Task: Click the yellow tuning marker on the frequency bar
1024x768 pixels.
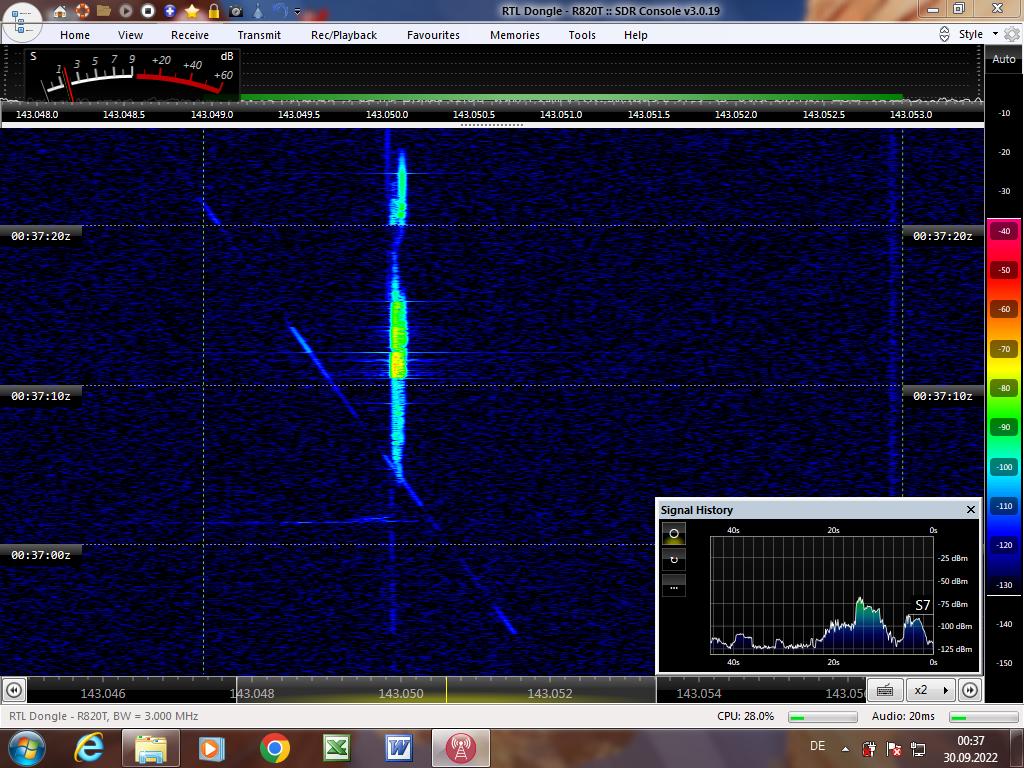Action: (x=447, y=690)
